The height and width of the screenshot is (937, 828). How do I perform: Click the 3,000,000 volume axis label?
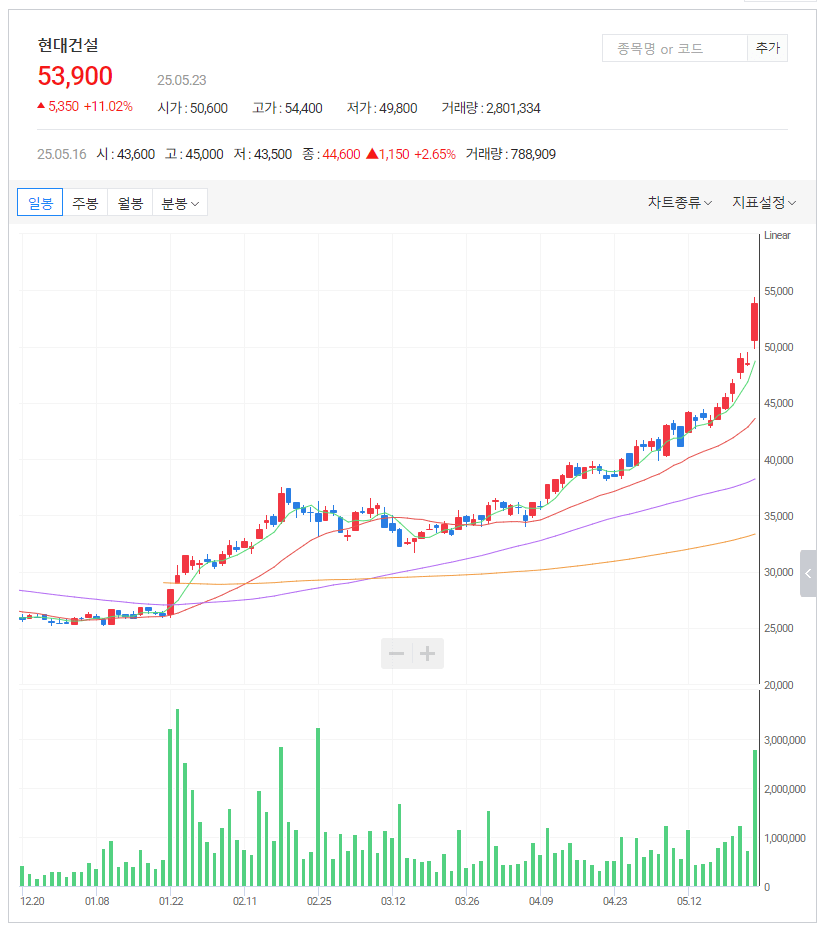(x=784, y=740)
